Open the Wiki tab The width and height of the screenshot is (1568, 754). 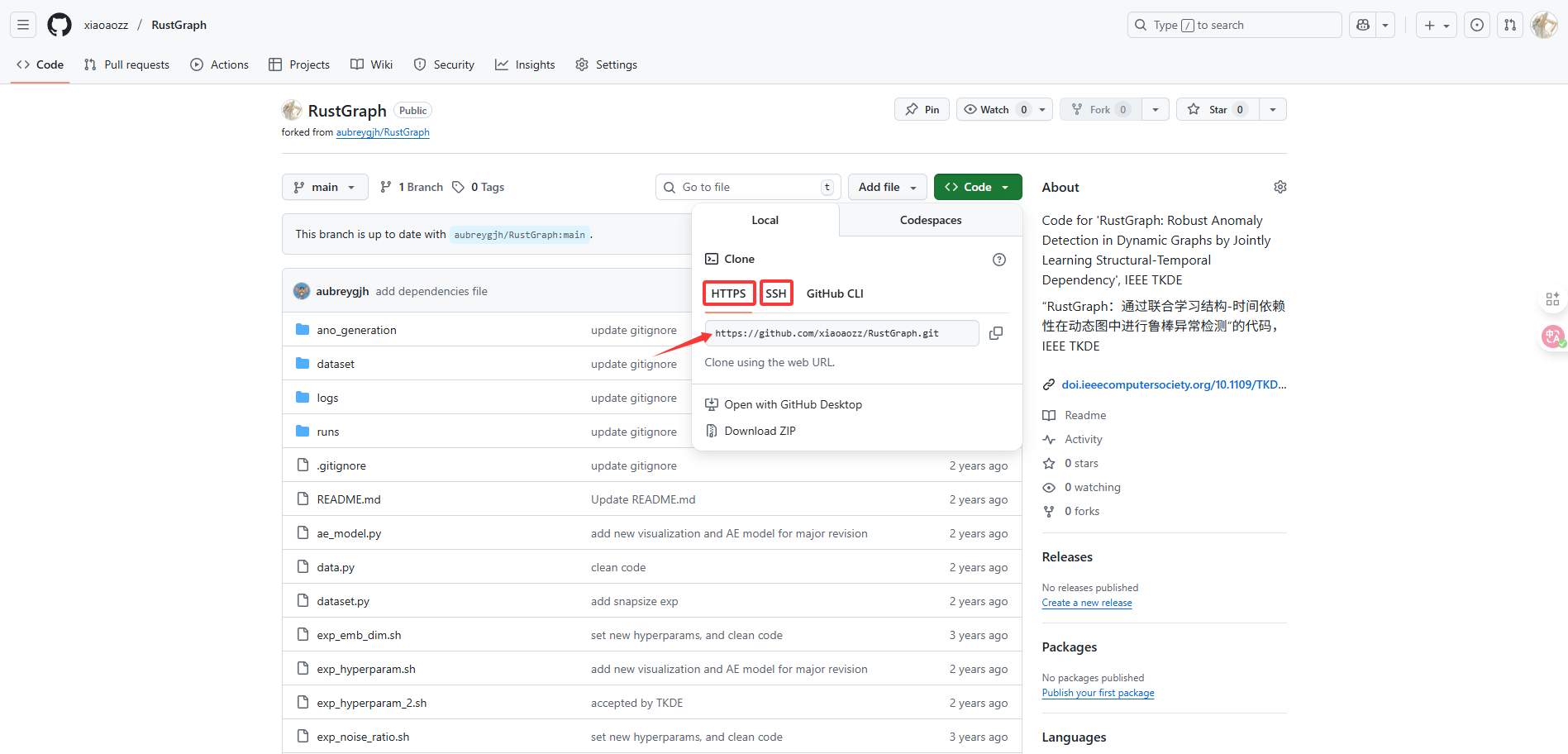(371, 64)
